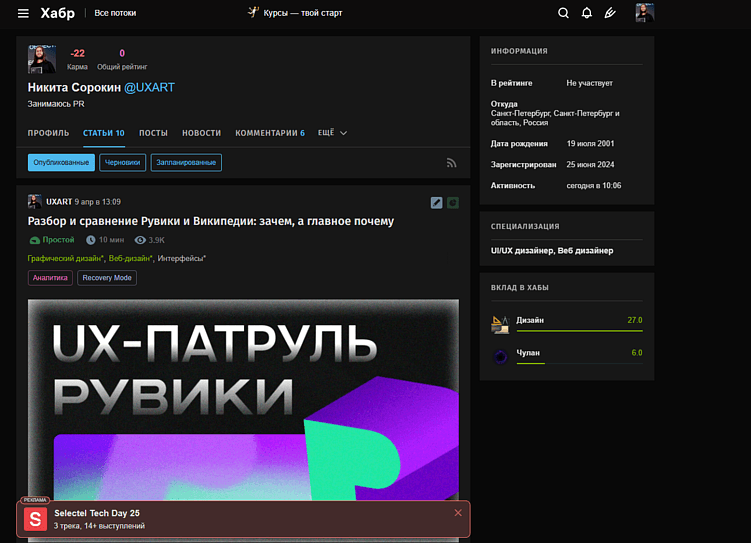Open Веб-дизайн hub link
This screenshot has width=751, height=543.
[x=130, y=259]
